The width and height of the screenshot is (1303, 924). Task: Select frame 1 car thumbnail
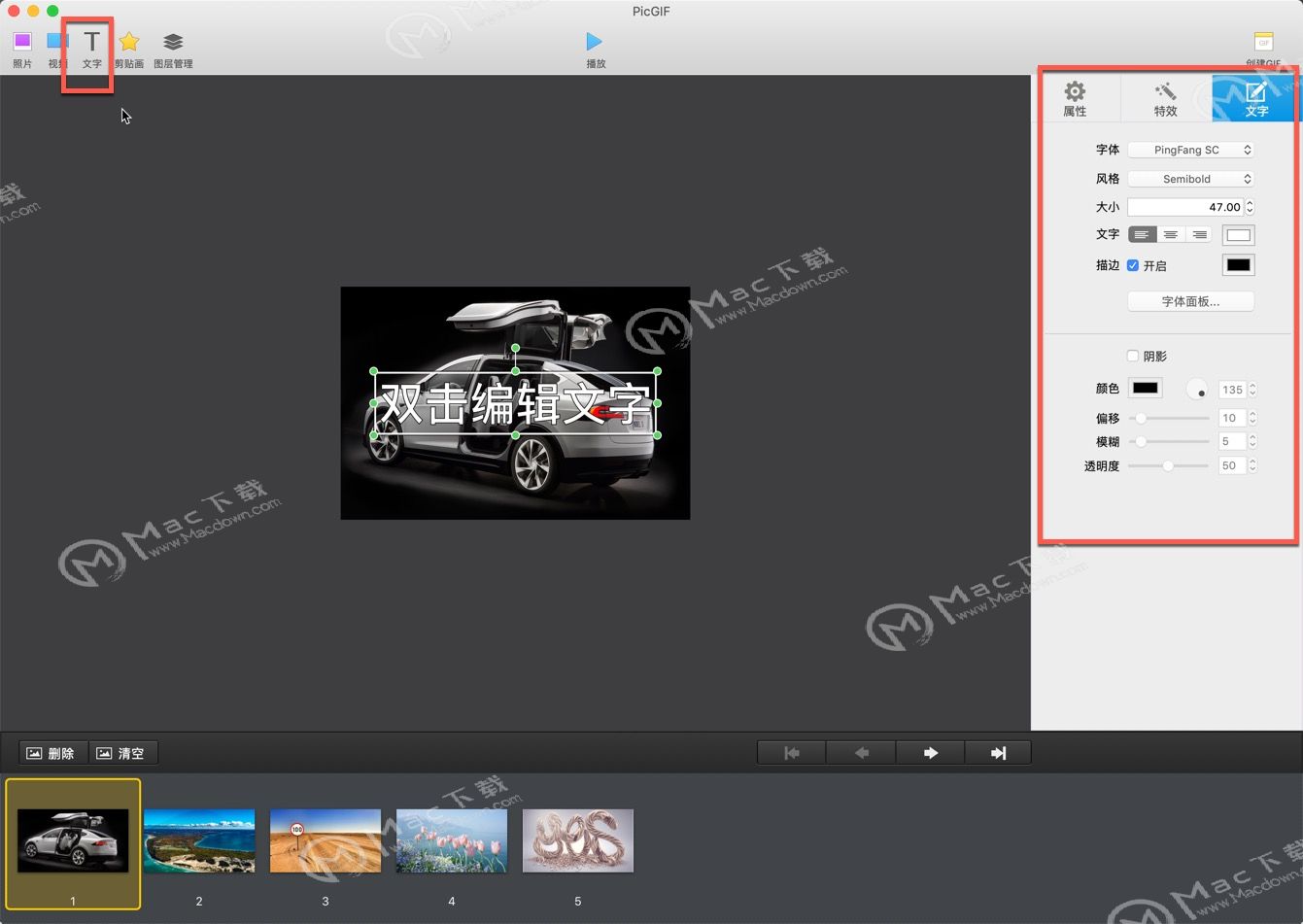(73, 840)
